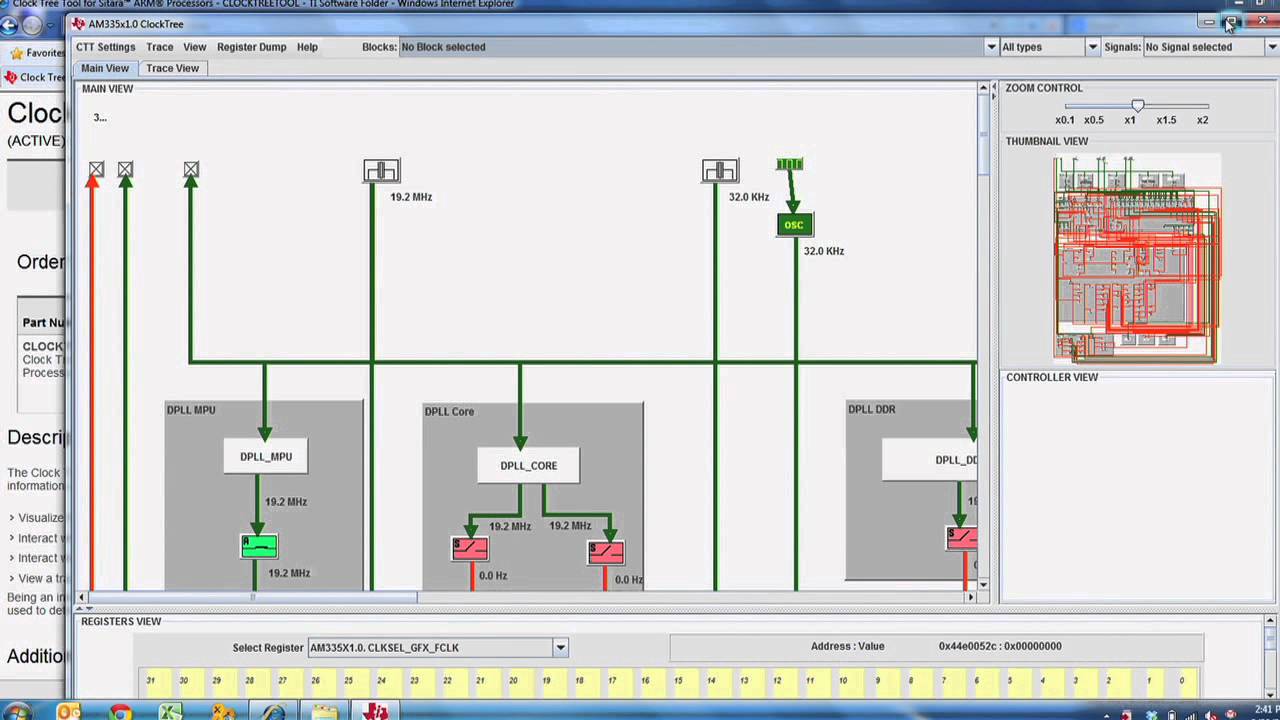Screen dimensions: 1280x720
Task: Click the red switch in DPLL DDR block
Action: 962,538
